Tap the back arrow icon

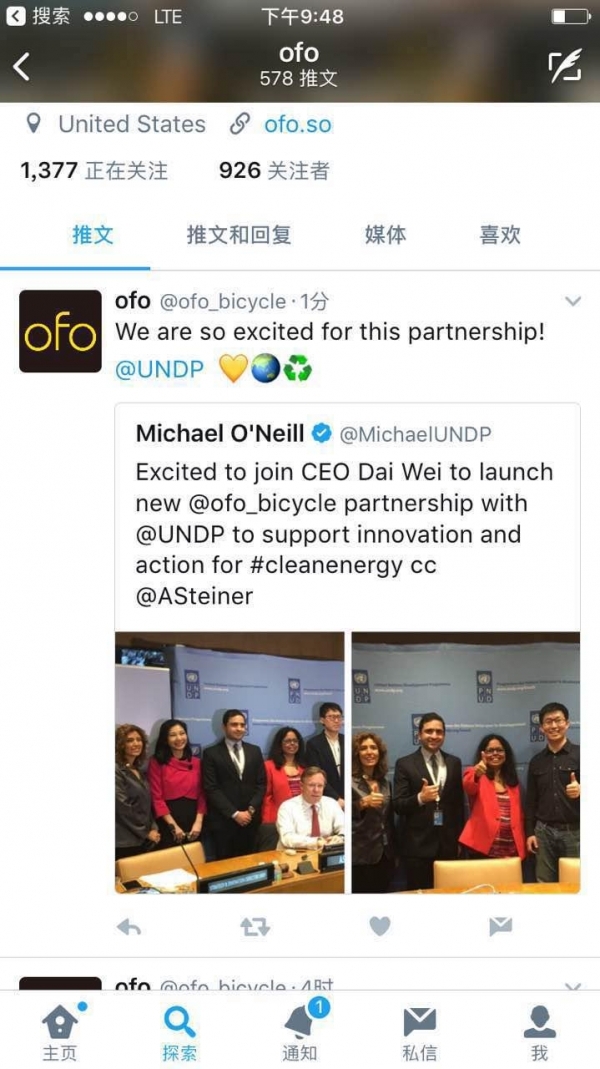(x=22, y=66)
